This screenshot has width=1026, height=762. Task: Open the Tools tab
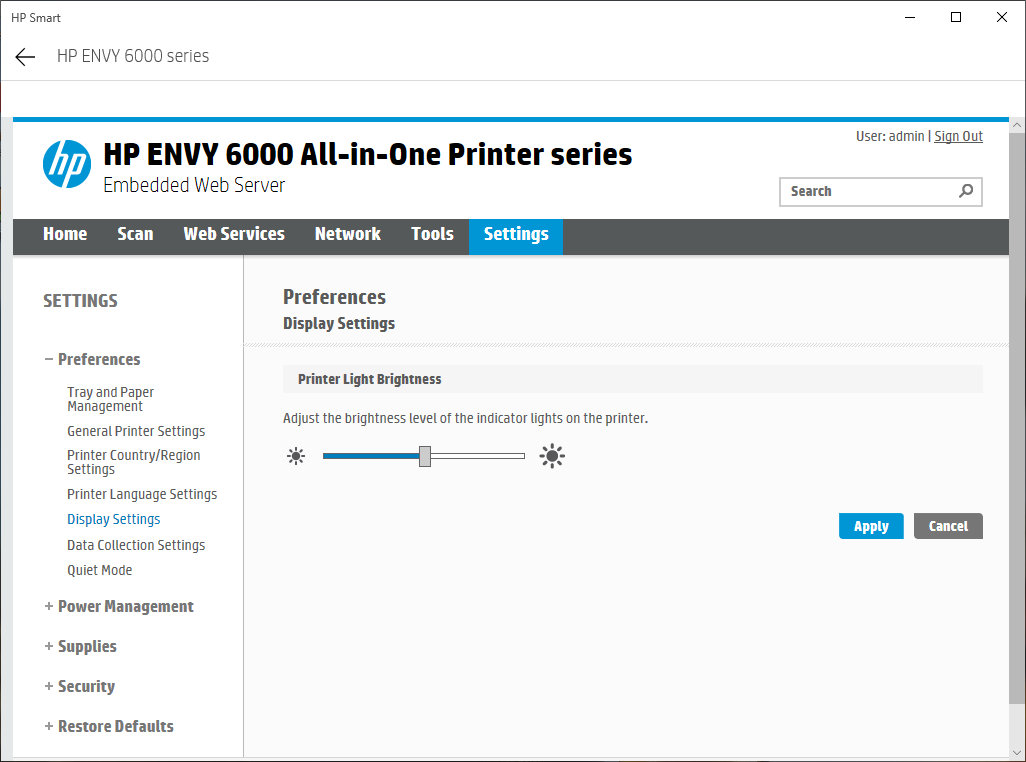[432, 234]
